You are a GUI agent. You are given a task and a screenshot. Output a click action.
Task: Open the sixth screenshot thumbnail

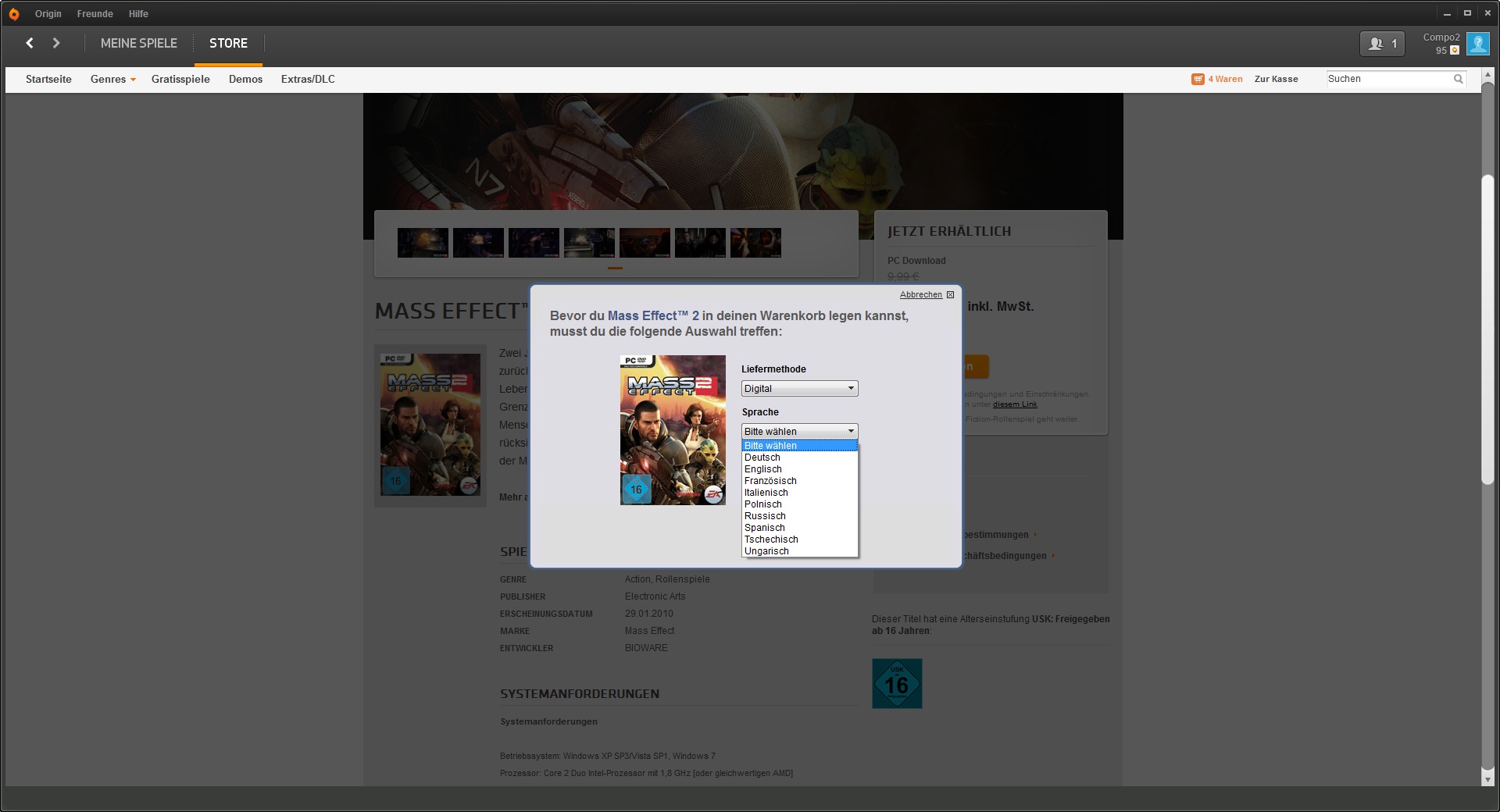[x=700, y=243]
